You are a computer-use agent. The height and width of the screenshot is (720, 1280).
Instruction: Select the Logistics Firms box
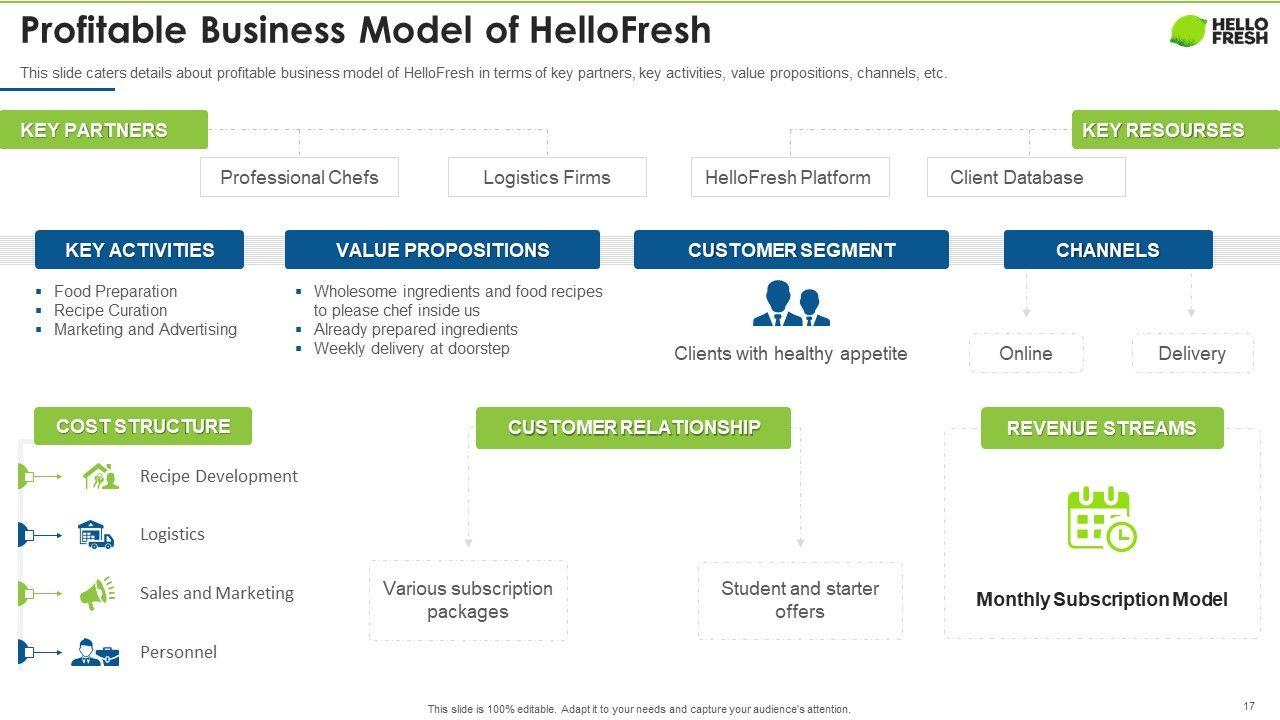(546, 177)
